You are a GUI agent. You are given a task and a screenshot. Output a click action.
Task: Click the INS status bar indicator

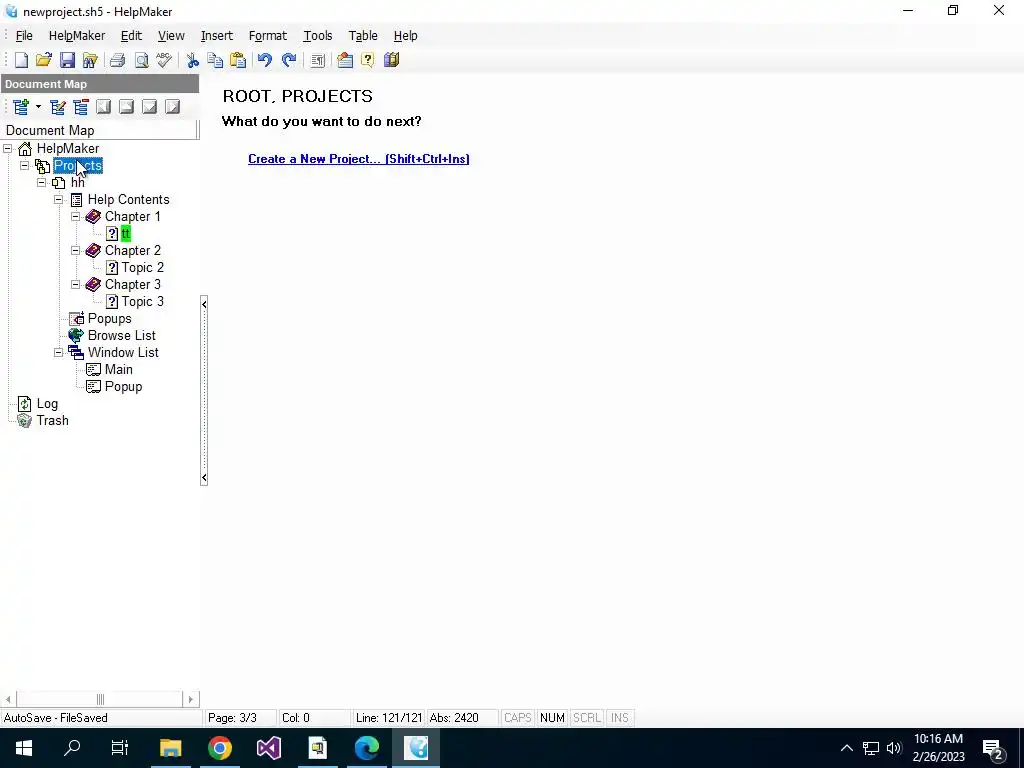(x=619, y=718)
